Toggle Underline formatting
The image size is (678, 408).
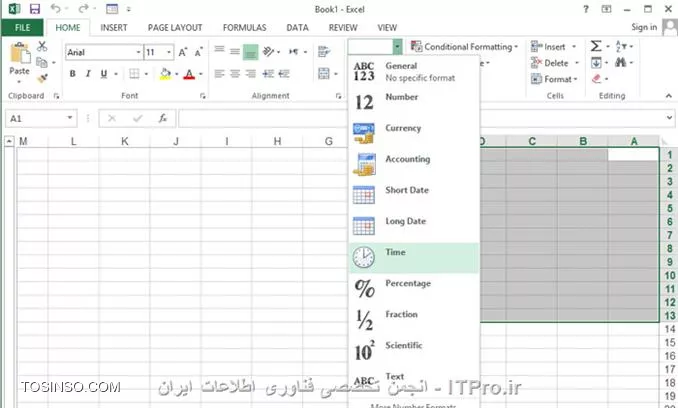coord(104,74)
